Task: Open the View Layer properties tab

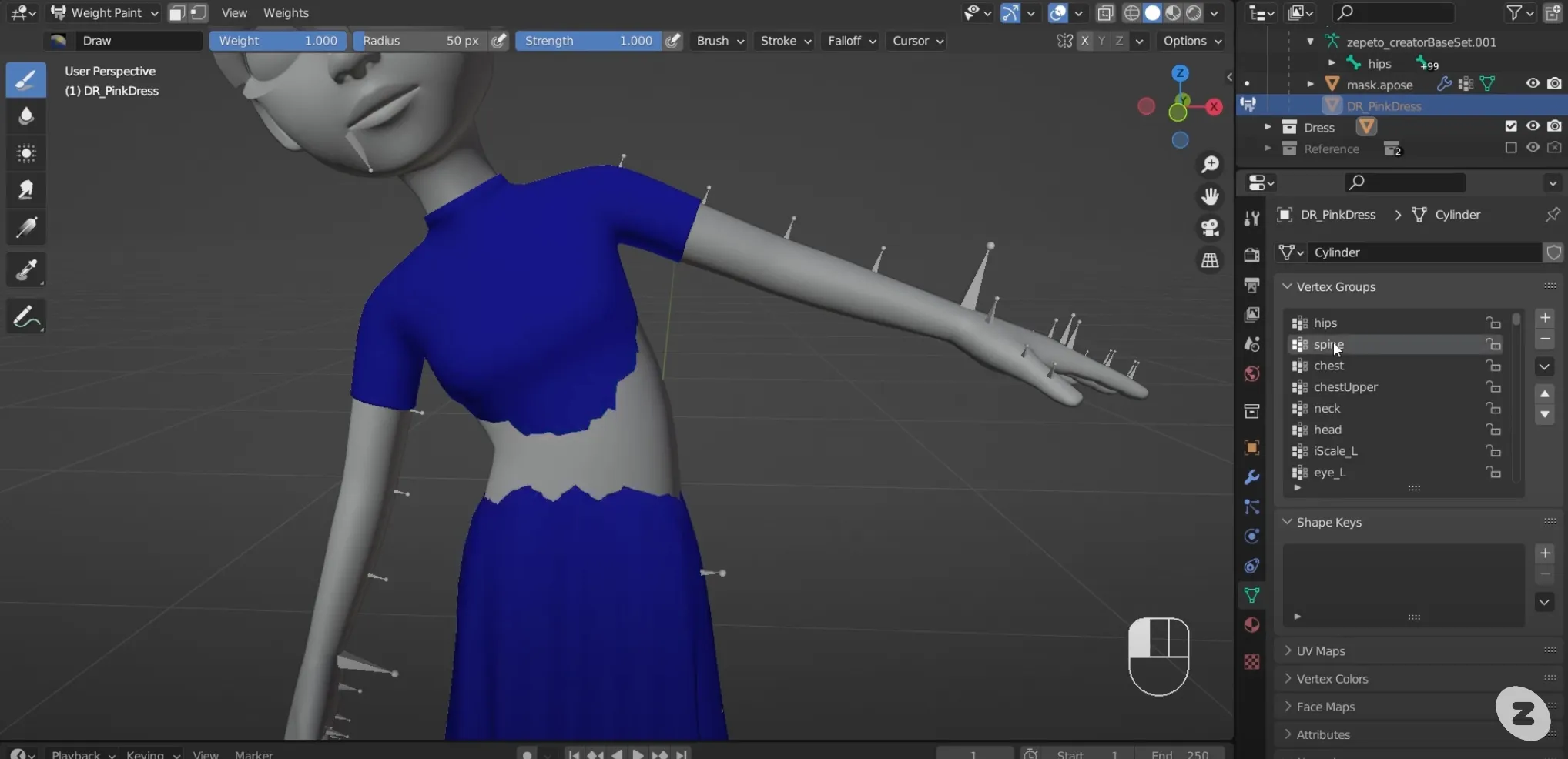Action: [1251, 314]
